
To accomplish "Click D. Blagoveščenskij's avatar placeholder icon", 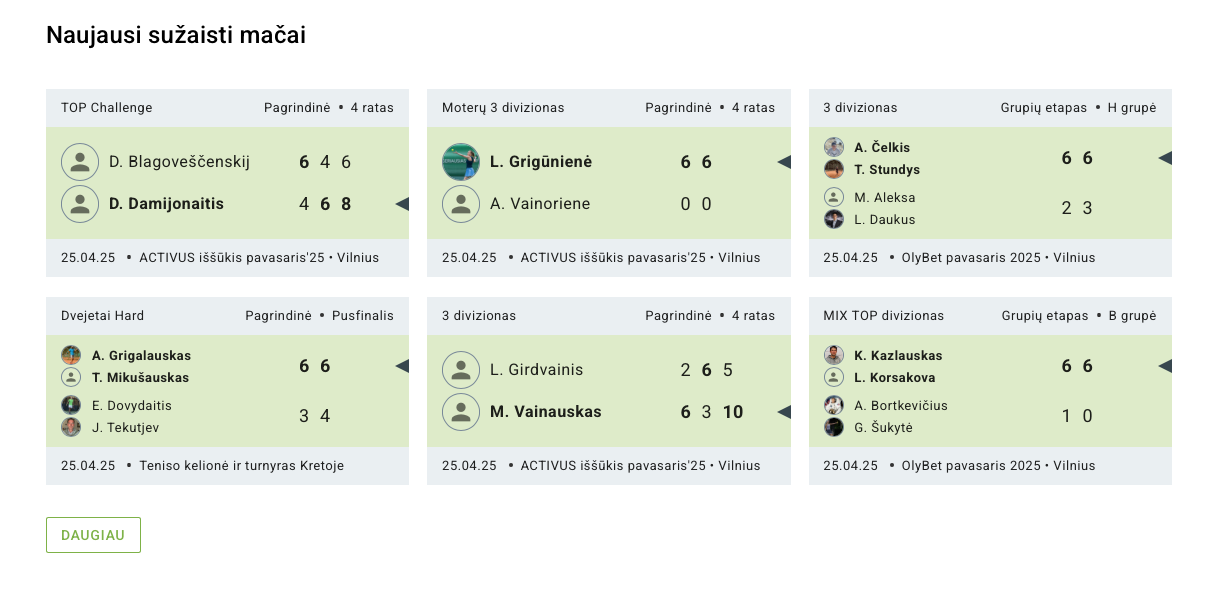I will pyautogui.click(x=80, y=162).
